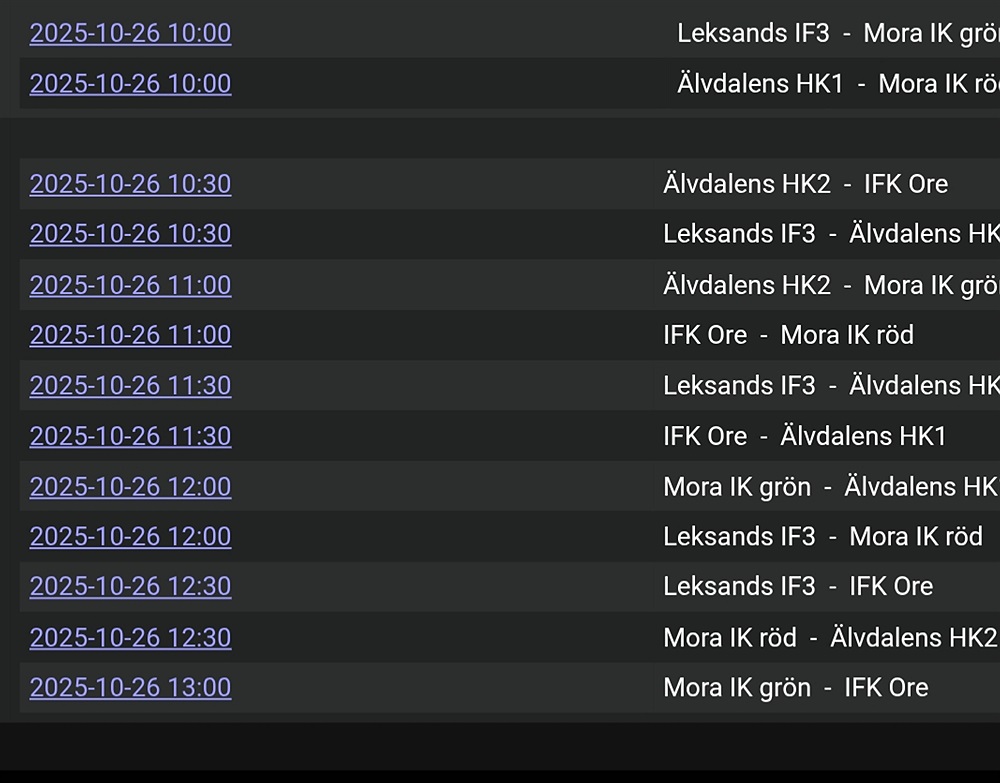1000x783 pixels.
Task: Click the Mora IK röd - Älvdalens HK2 match text
Action: pyautogui.click(x=829, y=638)
